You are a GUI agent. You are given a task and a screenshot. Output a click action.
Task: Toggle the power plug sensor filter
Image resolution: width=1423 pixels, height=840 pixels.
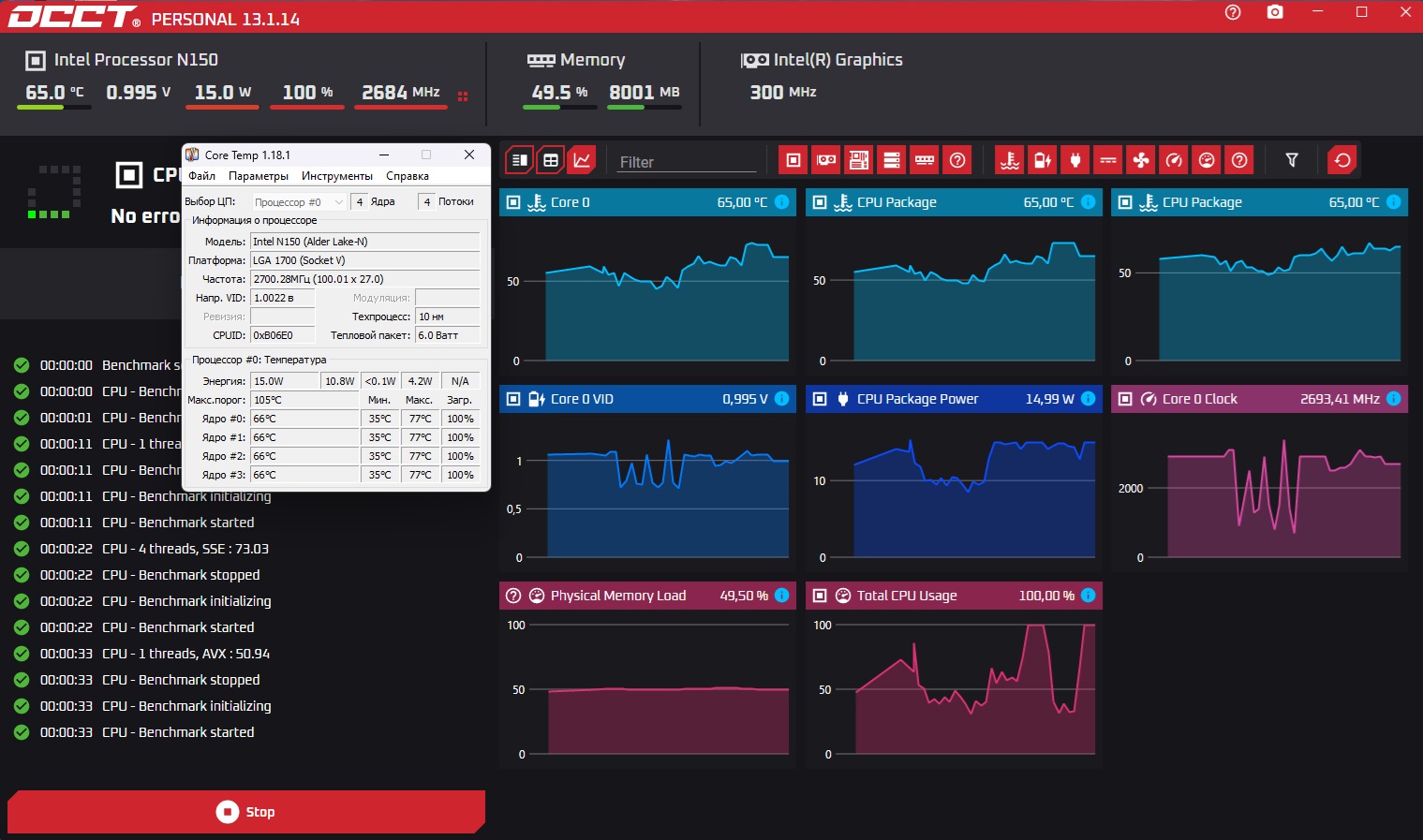pos(1075,160)
